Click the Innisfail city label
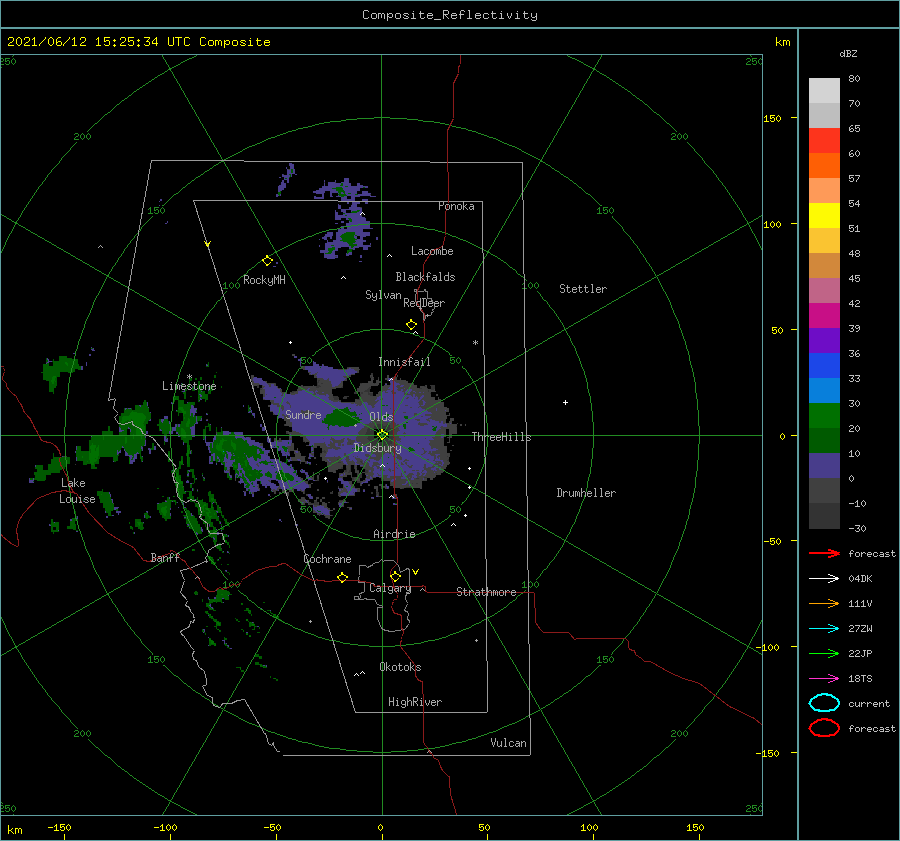Viewport: 900px width, 841px height. pyautogui.click(x=404, y=362)
